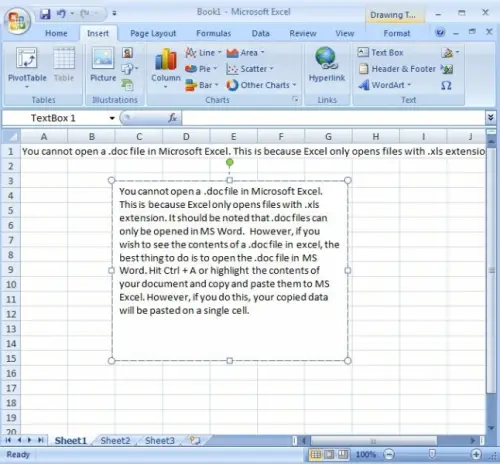Click inside the text box paragraph
This screenshot has height=464, width=500.
pos(229,251)
